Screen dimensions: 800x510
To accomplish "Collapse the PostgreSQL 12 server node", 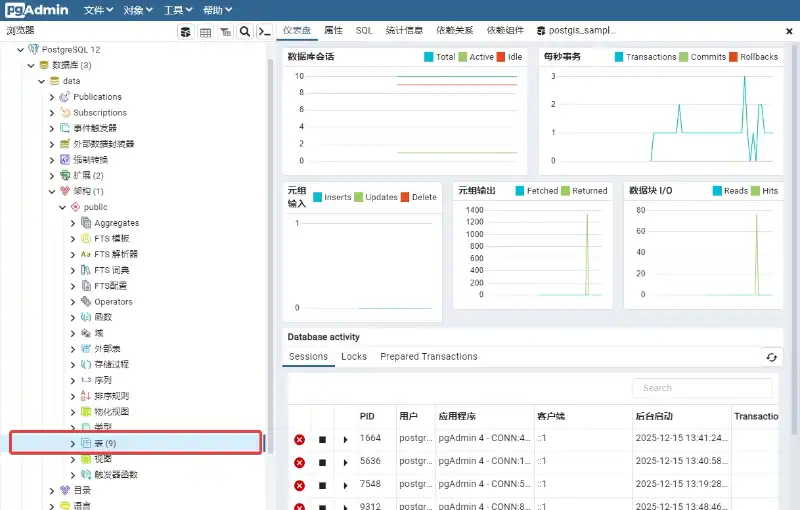I will [20, 50].
